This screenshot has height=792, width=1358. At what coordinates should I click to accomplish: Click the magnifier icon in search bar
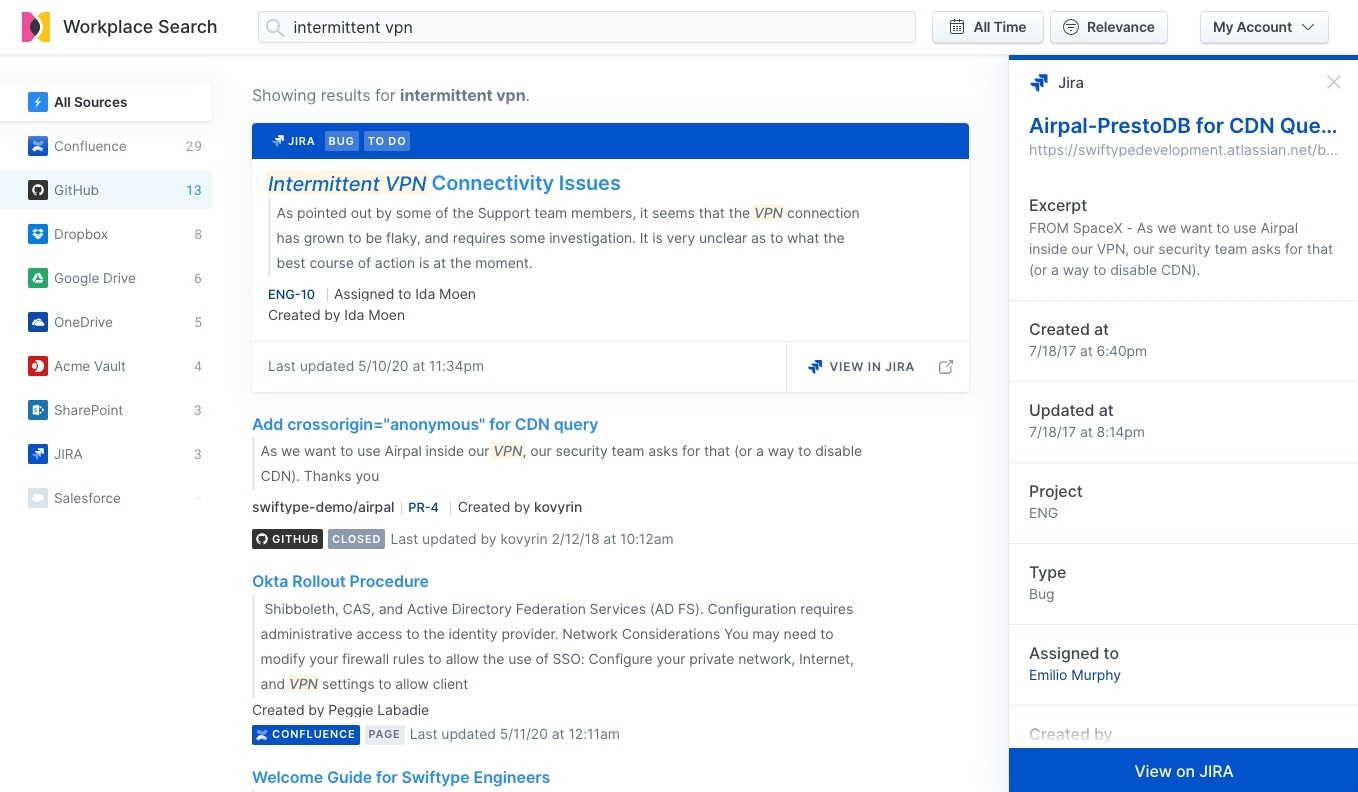click(x=274, y=27)
